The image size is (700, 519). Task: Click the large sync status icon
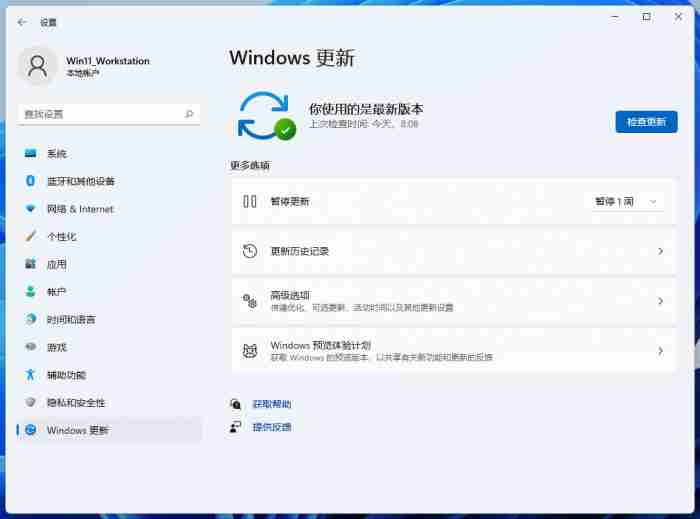point(267,116)
